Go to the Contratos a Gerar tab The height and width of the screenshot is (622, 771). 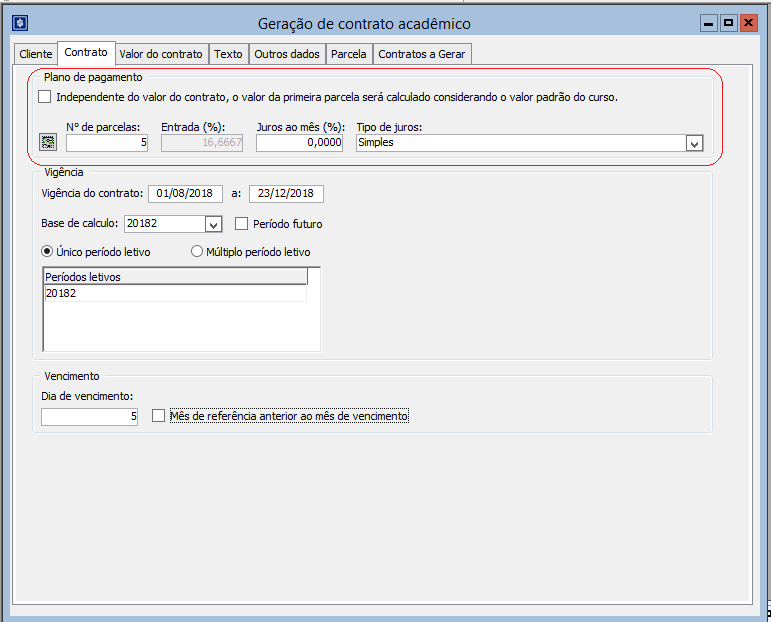(x=421, y=54)
